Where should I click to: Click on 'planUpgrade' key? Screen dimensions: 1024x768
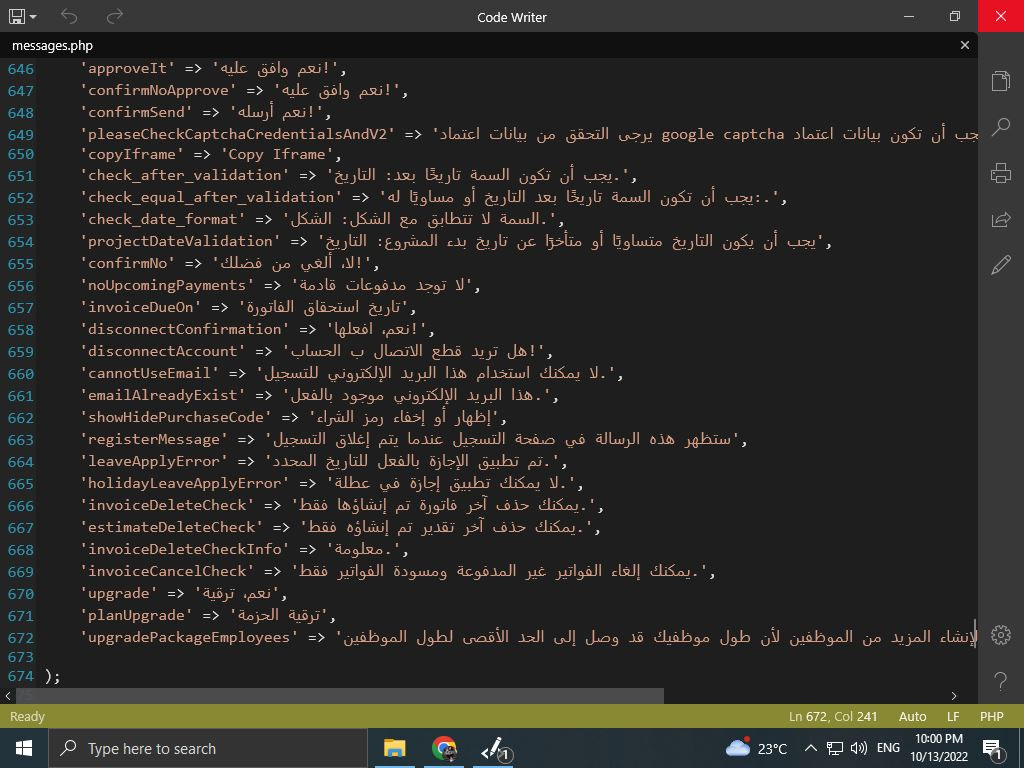[136, 615]
